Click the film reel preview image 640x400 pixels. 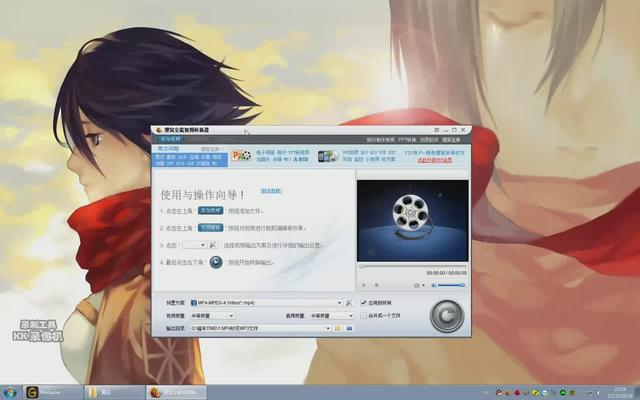[x=412, y=220]
